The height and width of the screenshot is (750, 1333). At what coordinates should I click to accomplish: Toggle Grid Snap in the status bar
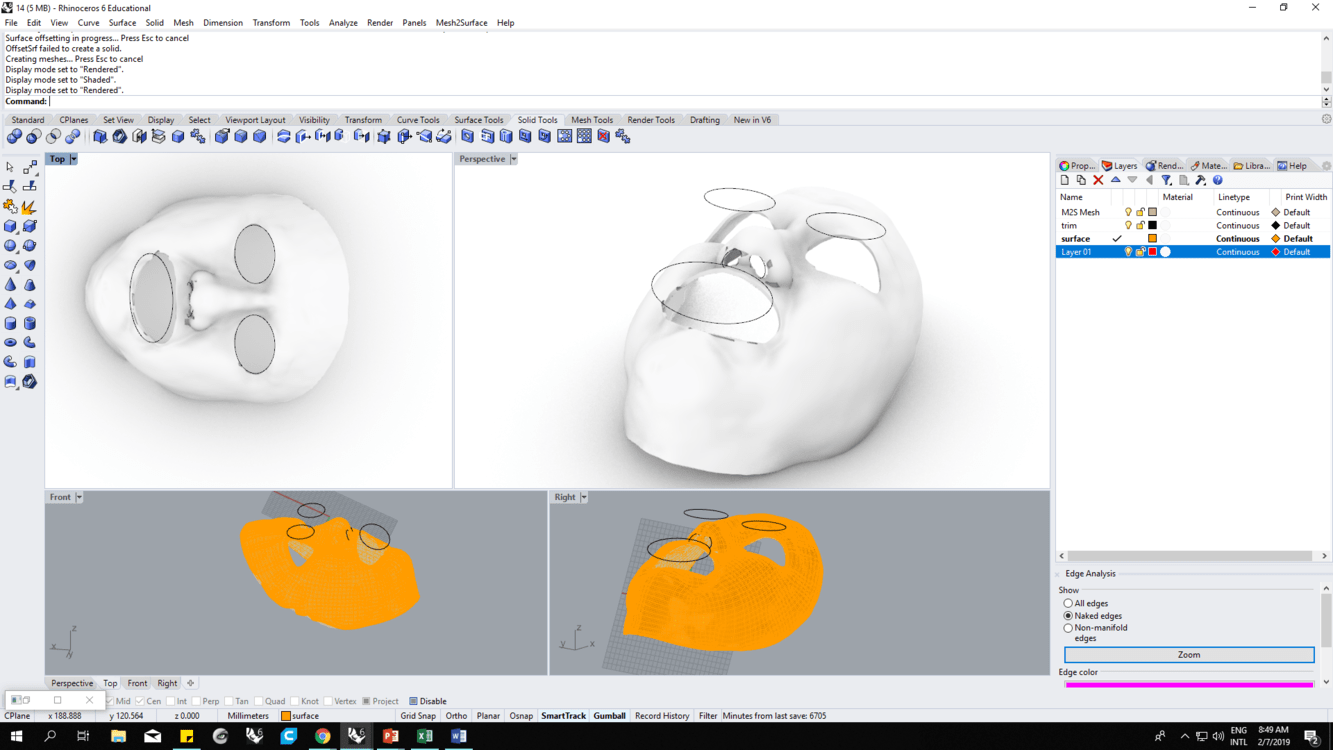(418, 716)
